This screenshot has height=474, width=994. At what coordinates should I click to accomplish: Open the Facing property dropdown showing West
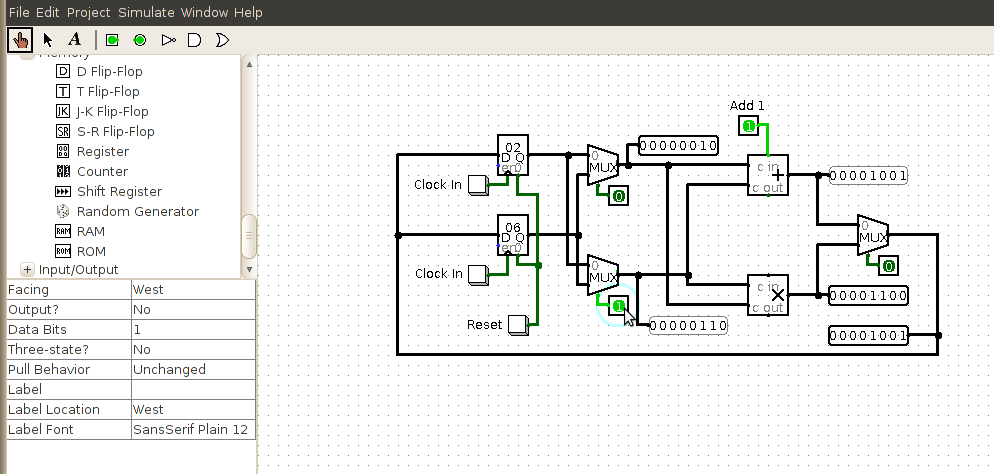click(192, 289)
